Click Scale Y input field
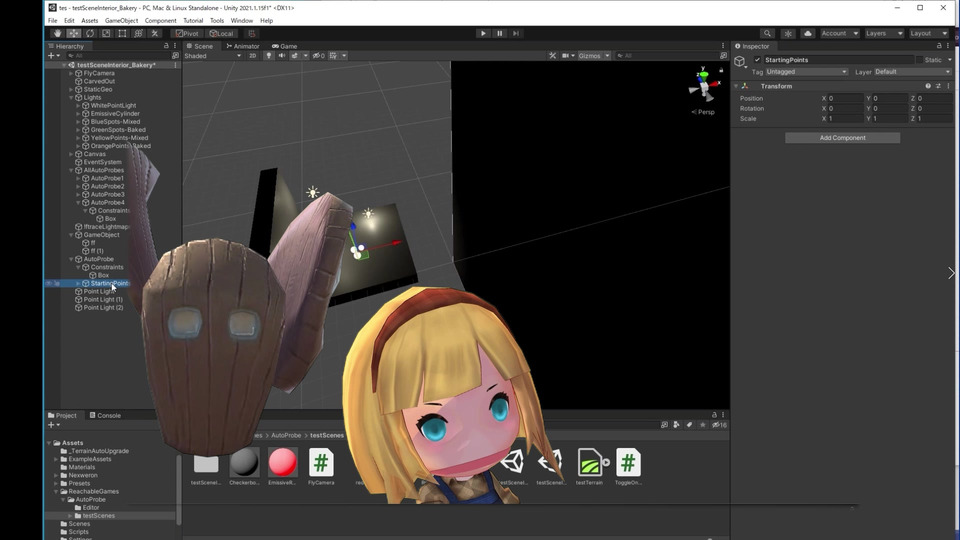Viewport: 960px width, 540px height. coord(890,118)
